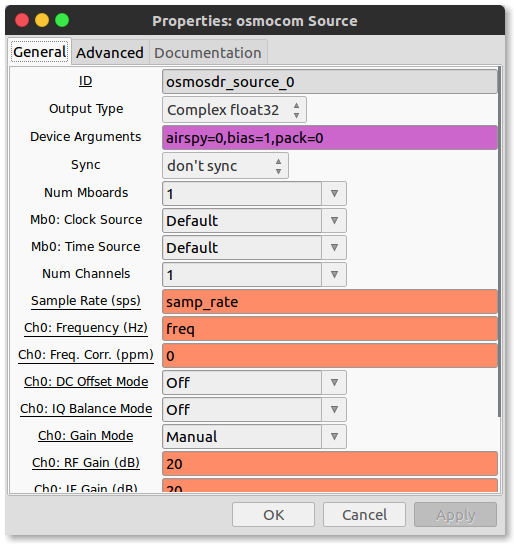The width and height of the screenshot is (514, 544).
Task: Click the 'Ch0: Frequency (Hz)' label
Action: [x=86, y=328]
